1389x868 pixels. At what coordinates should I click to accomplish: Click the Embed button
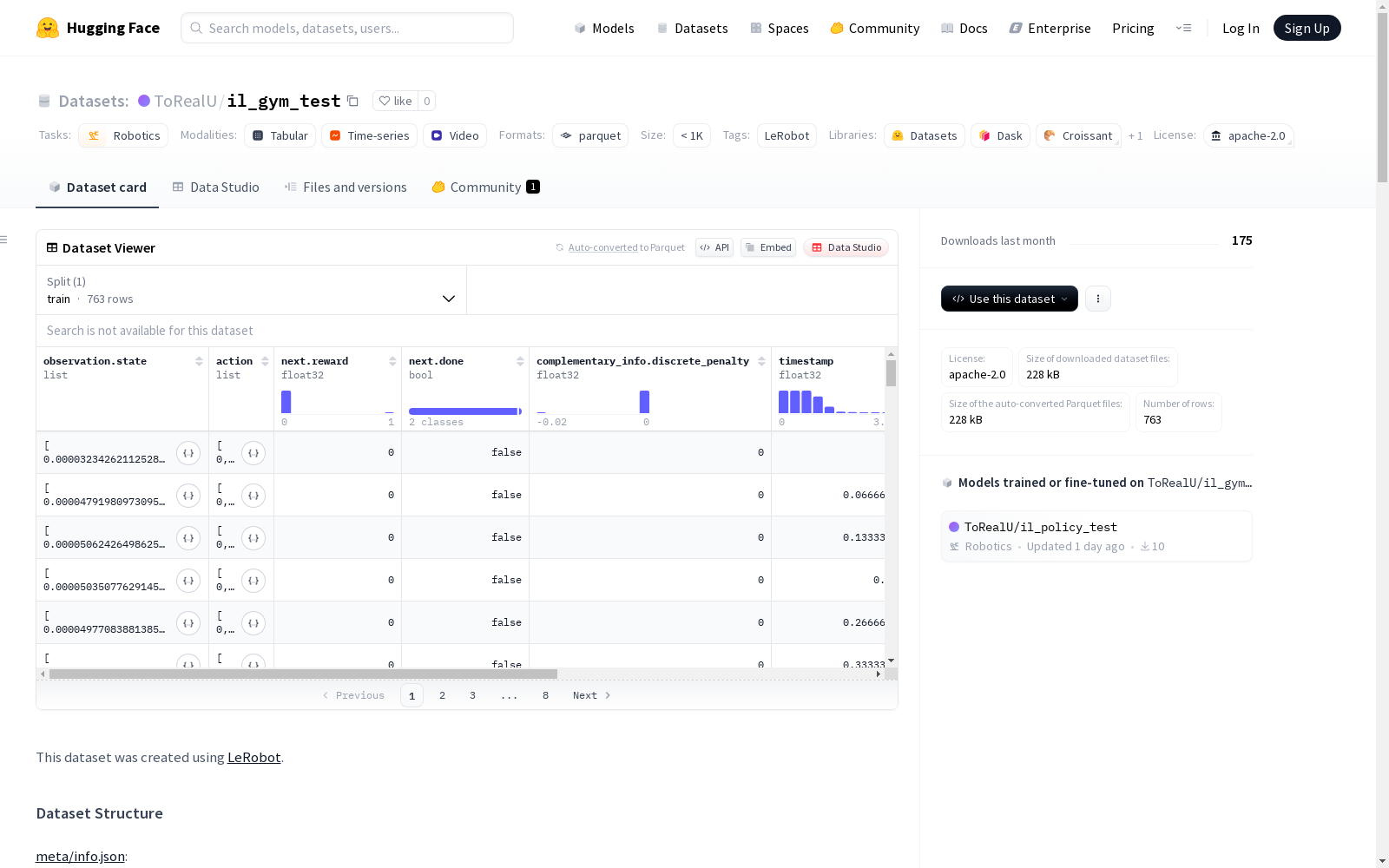[x=768, y=247]
